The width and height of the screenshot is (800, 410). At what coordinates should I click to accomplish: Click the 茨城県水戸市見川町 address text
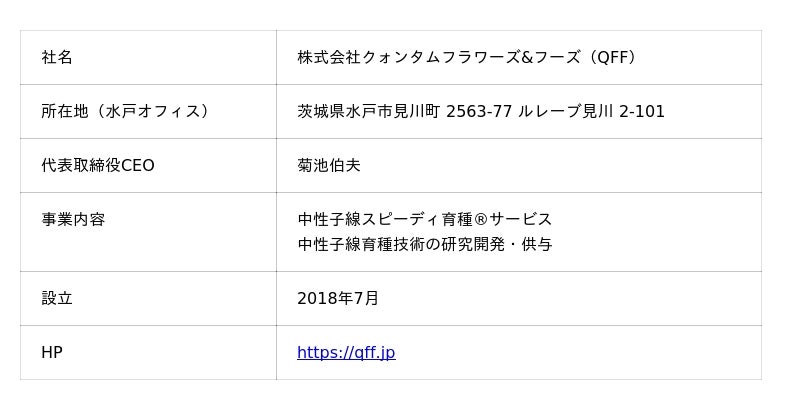tap(369, 111)
